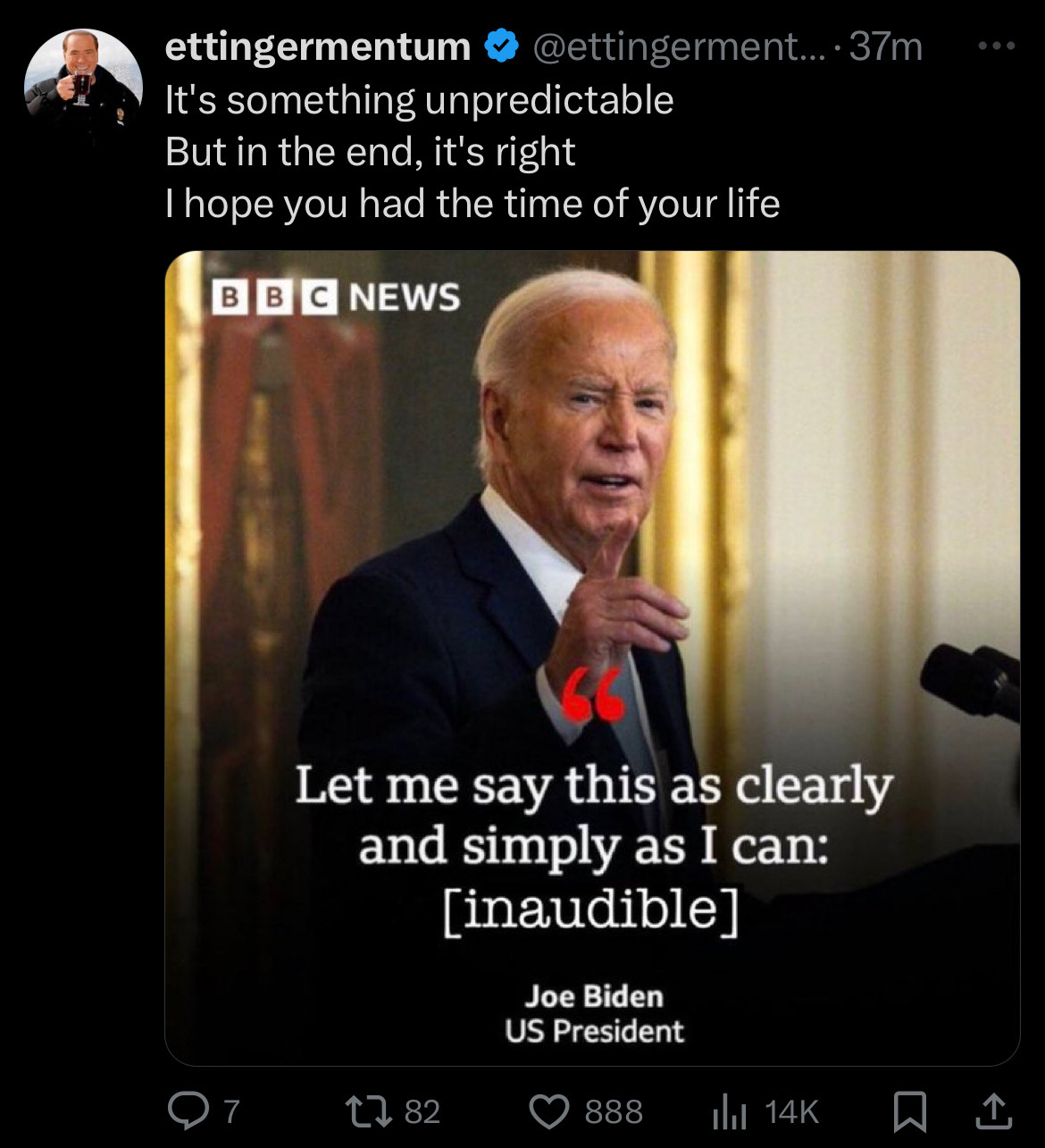
Task: Open view analytics bar chart icon
Action: coord(729,1110)
